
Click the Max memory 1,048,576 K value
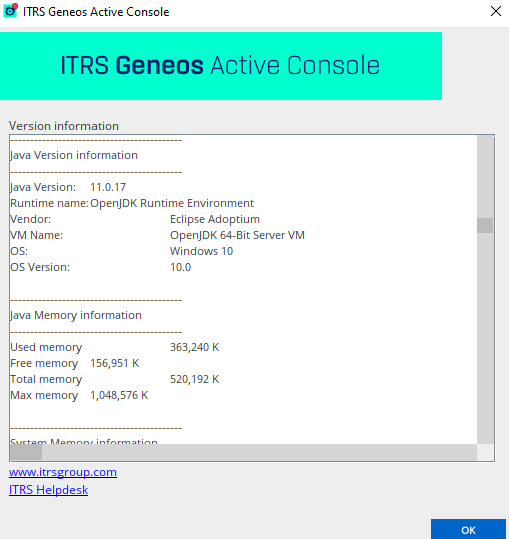point(119,395)
